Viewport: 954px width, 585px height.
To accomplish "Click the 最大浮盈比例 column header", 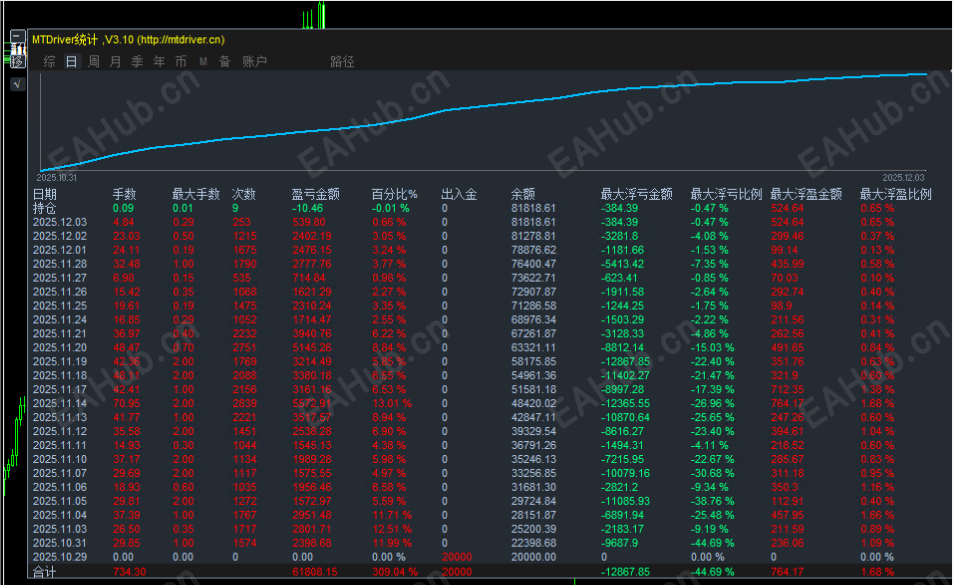I will coord(896,194).
